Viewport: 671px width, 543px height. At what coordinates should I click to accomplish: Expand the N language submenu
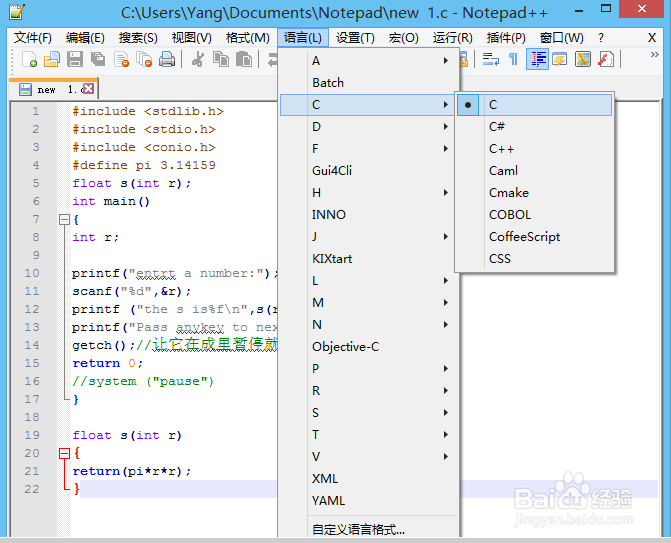click(x=368, y=325)
